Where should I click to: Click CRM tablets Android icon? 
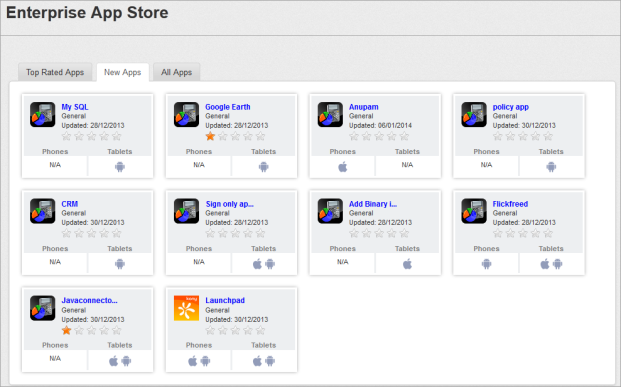coord(120,264)
